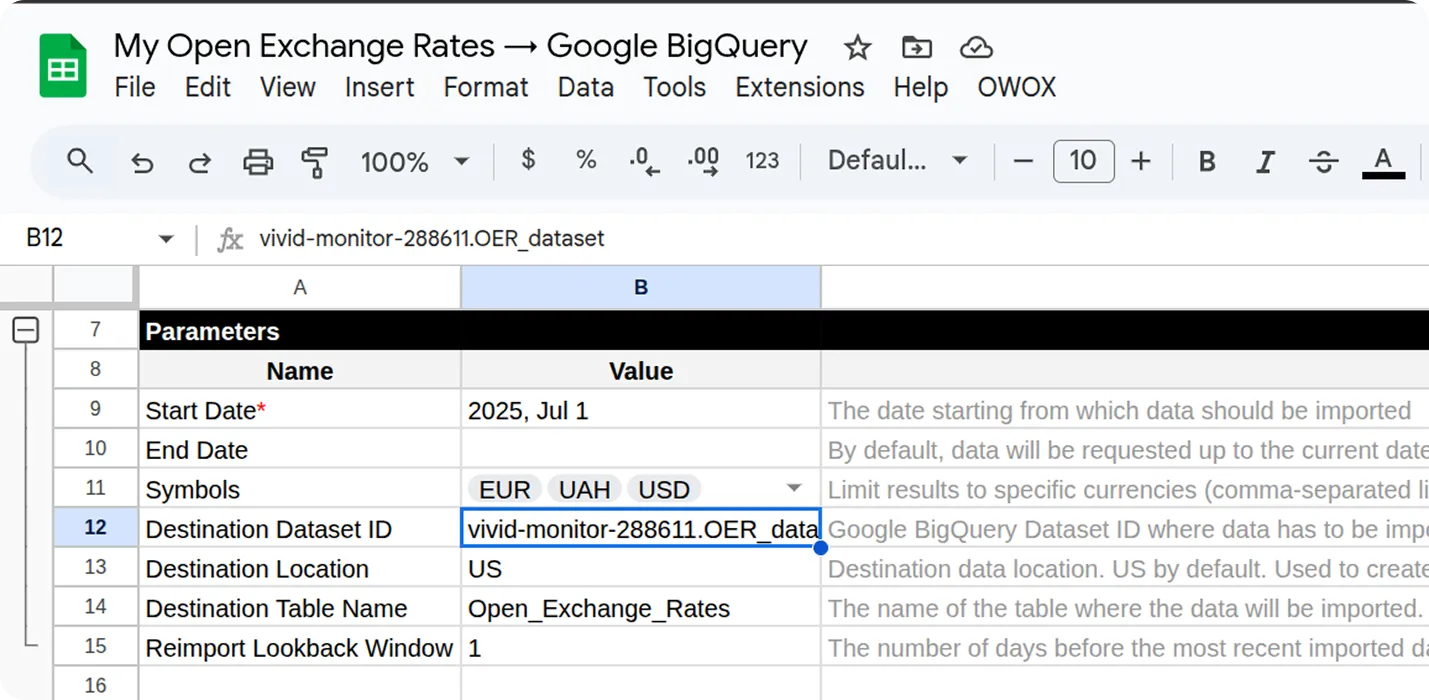Select row 9 header

click(96, 410)
